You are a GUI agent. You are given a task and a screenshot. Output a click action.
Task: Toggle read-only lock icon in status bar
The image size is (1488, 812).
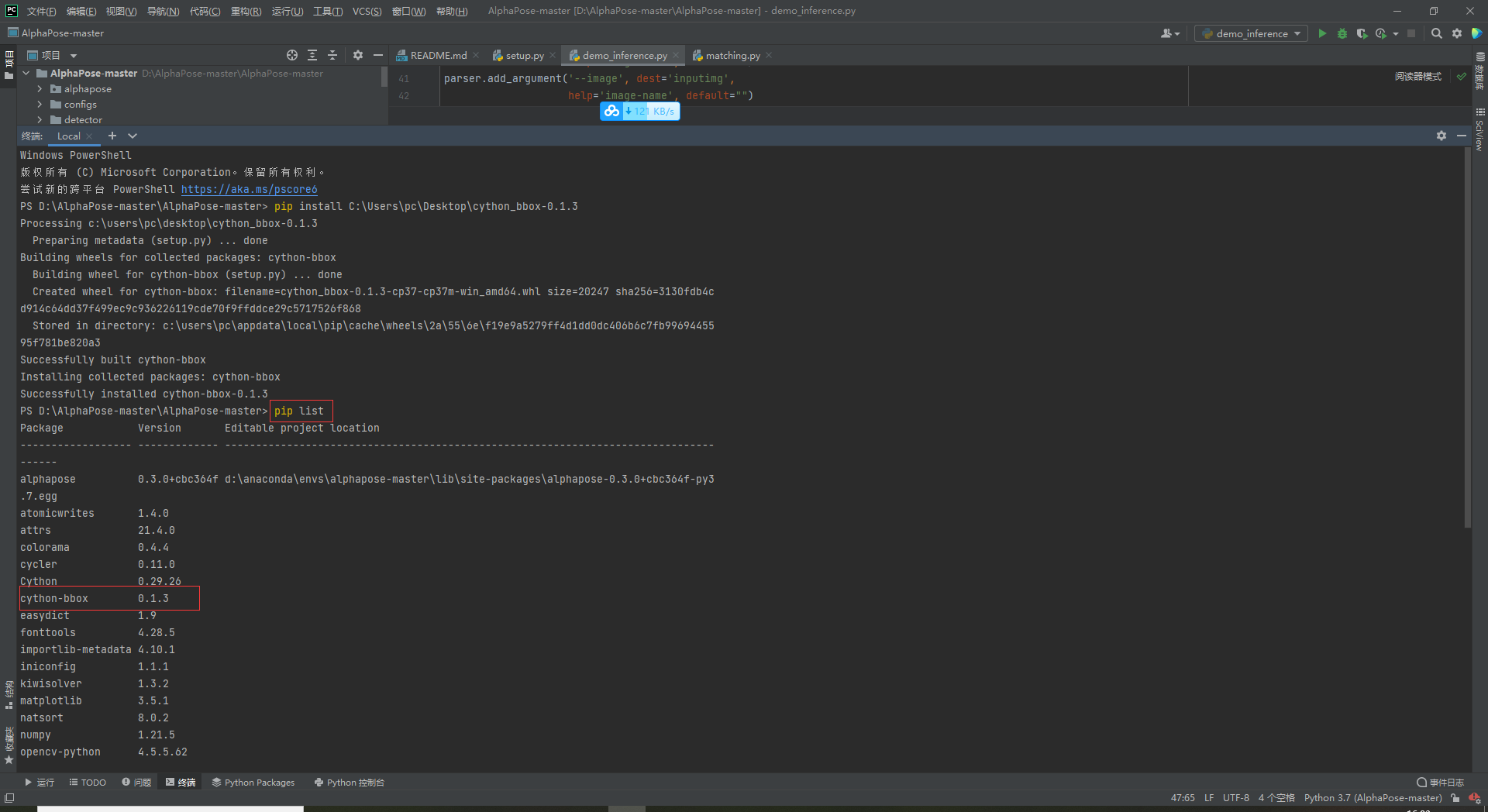(x=1455, y=798)
